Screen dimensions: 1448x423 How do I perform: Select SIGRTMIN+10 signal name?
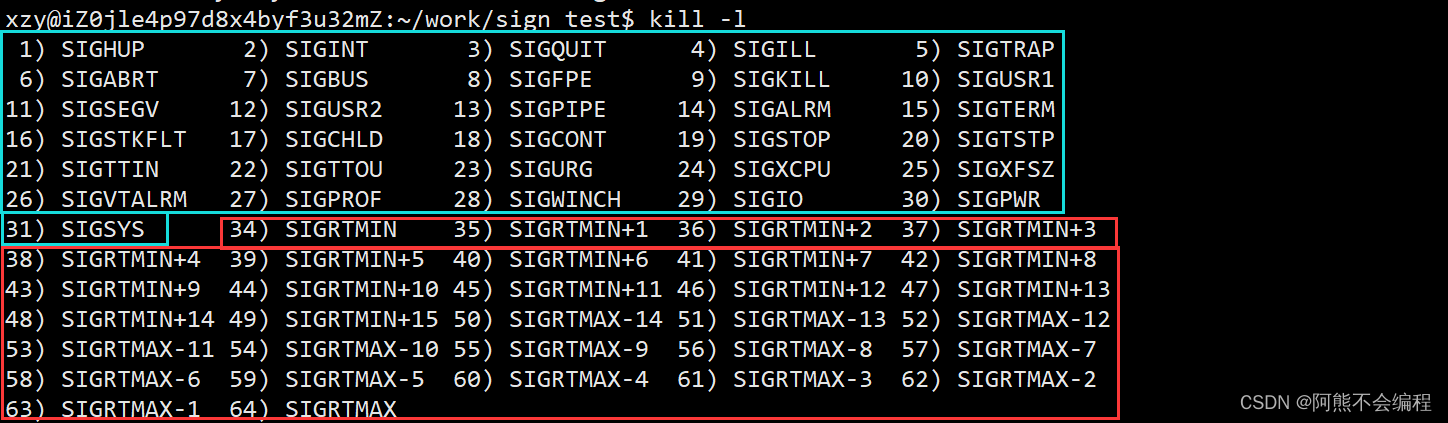click(x=362, y=290)
